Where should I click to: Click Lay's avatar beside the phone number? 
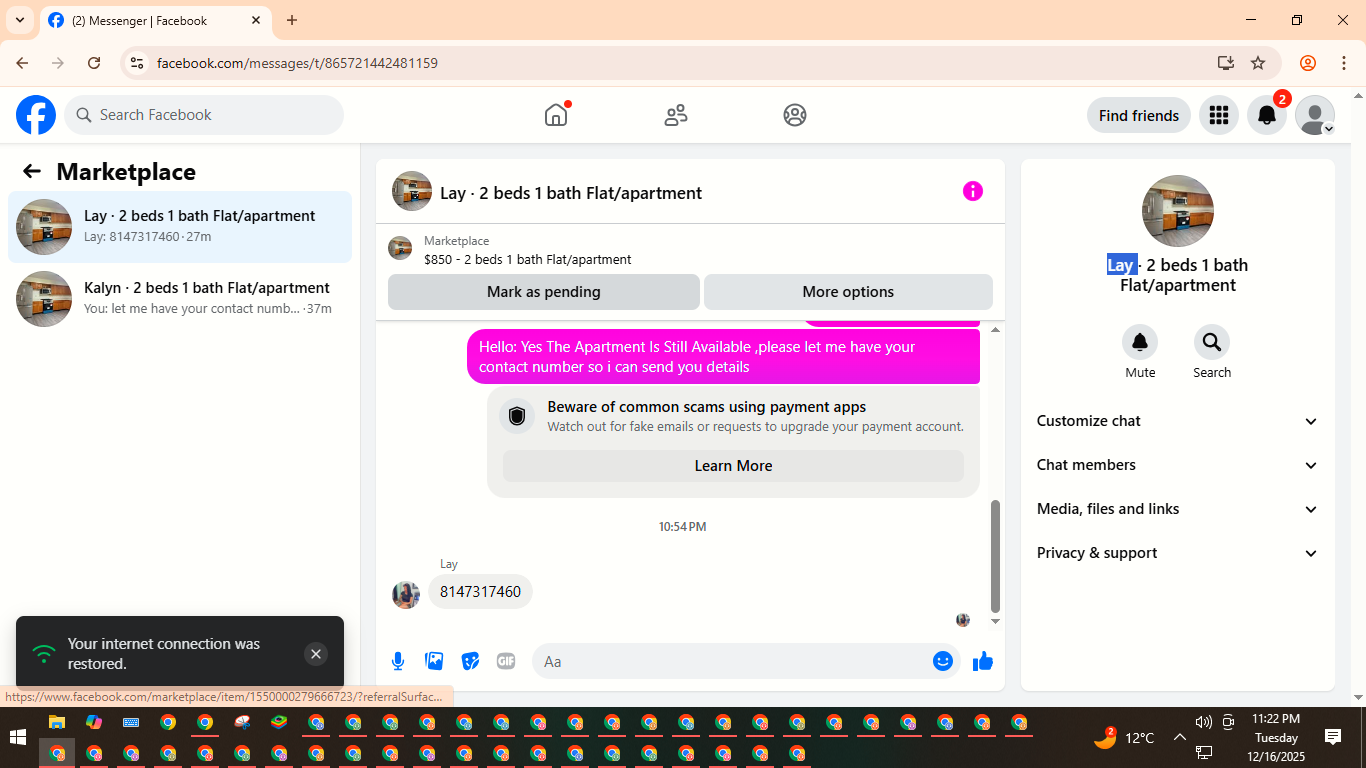(406, 594)
